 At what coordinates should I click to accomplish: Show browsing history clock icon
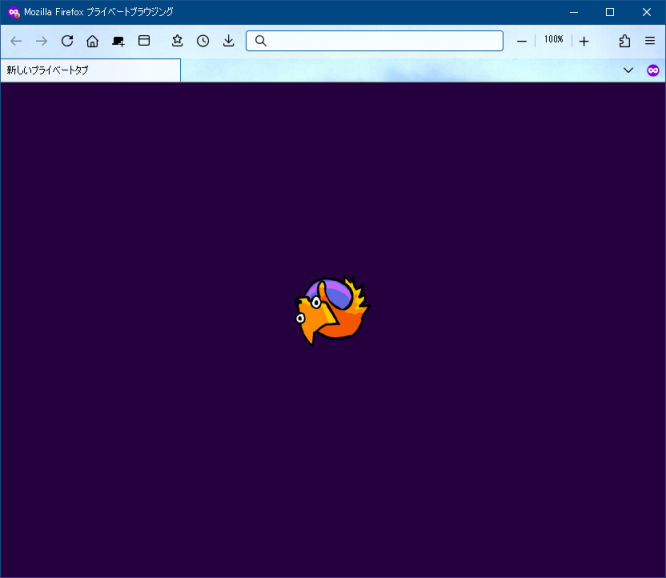(x=203, y=41)
